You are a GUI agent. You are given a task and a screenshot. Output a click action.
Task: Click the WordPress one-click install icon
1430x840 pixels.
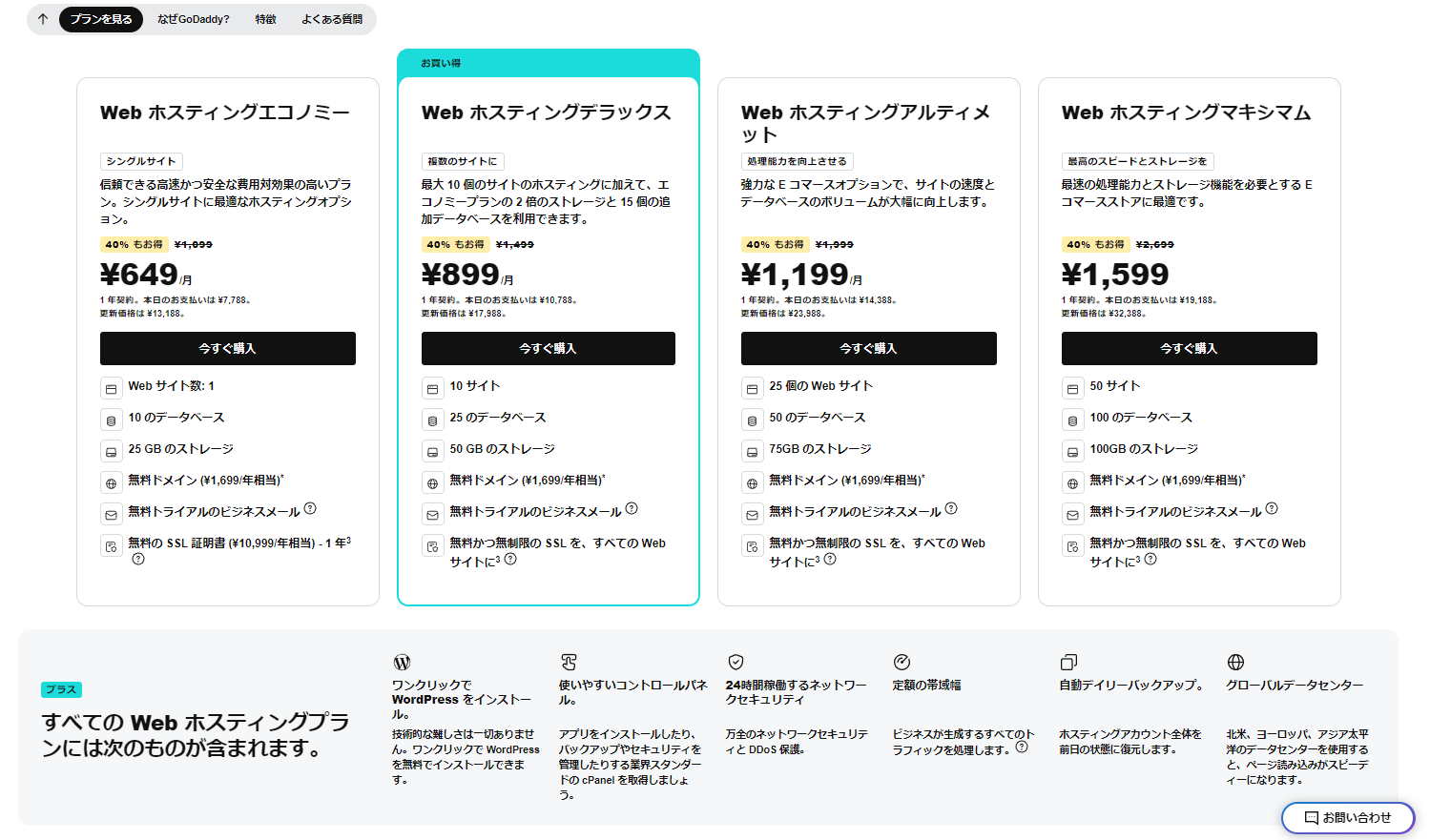click(402, 662)
